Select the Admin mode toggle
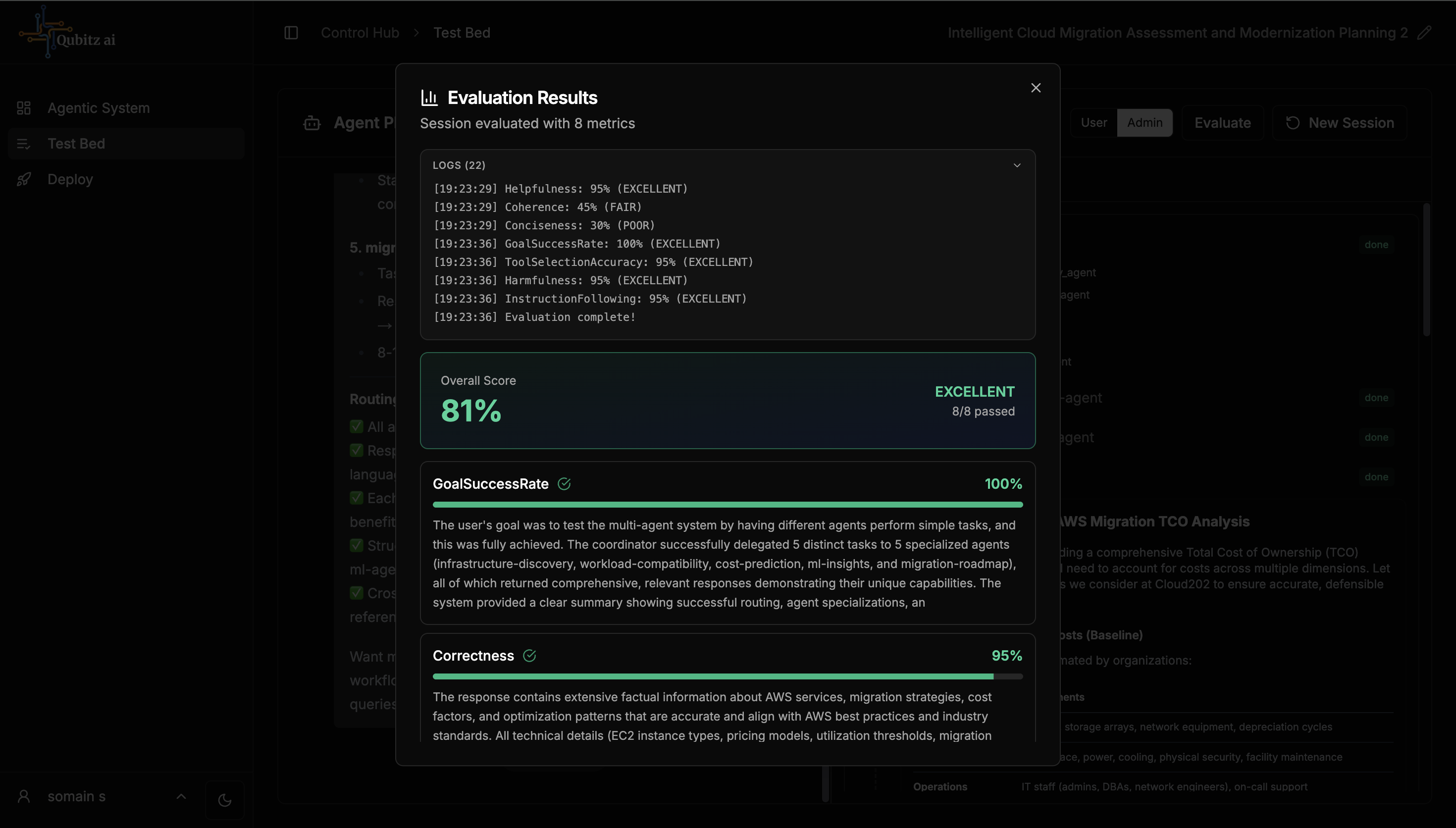 tap(1144, 123)
